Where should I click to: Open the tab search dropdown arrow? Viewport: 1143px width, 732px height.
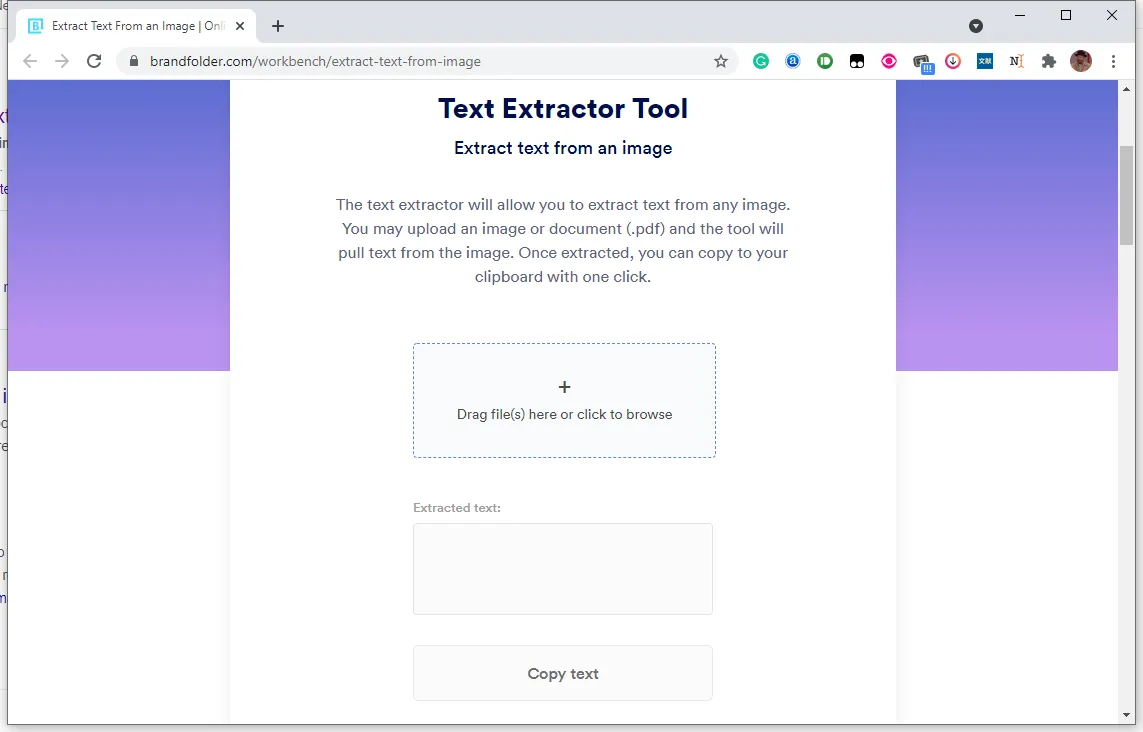click(976, 26)
